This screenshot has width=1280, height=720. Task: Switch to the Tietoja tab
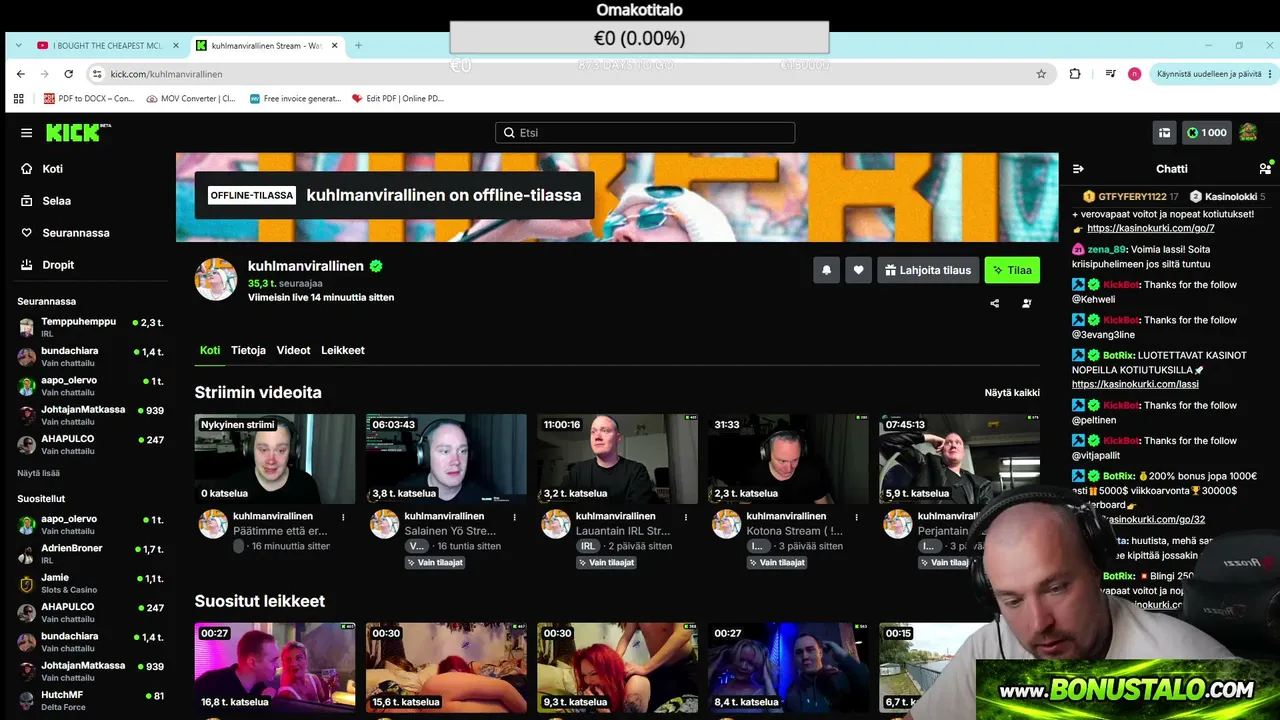(248, 351)
